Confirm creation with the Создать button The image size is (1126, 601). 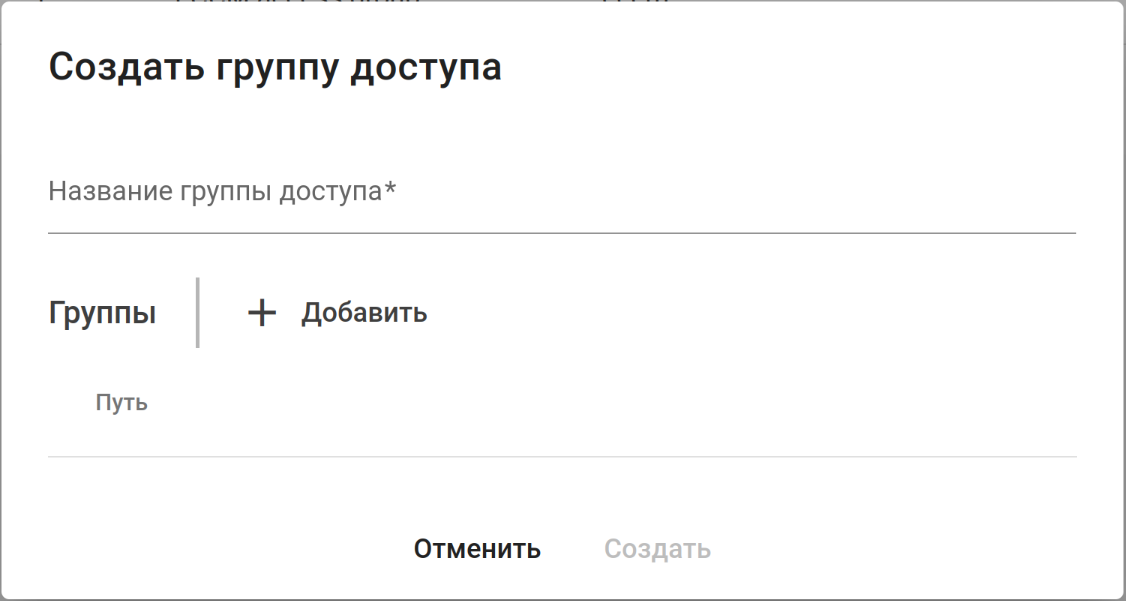[657, 549]
